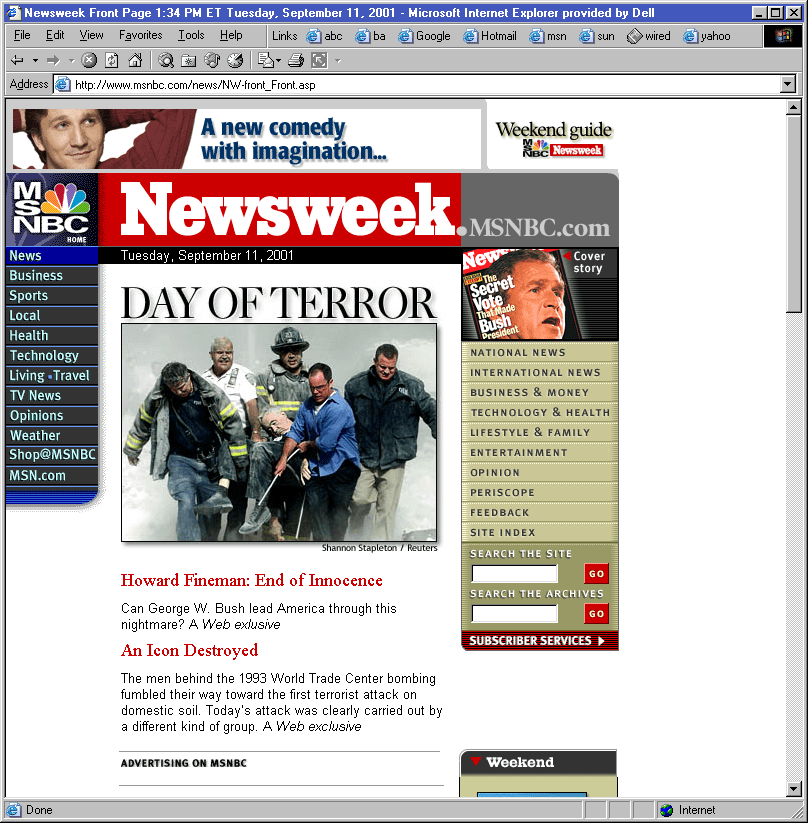This screenshot has width=808, height=823.
Task: Open Entertainment section link
Action: (x=539, y=452)
